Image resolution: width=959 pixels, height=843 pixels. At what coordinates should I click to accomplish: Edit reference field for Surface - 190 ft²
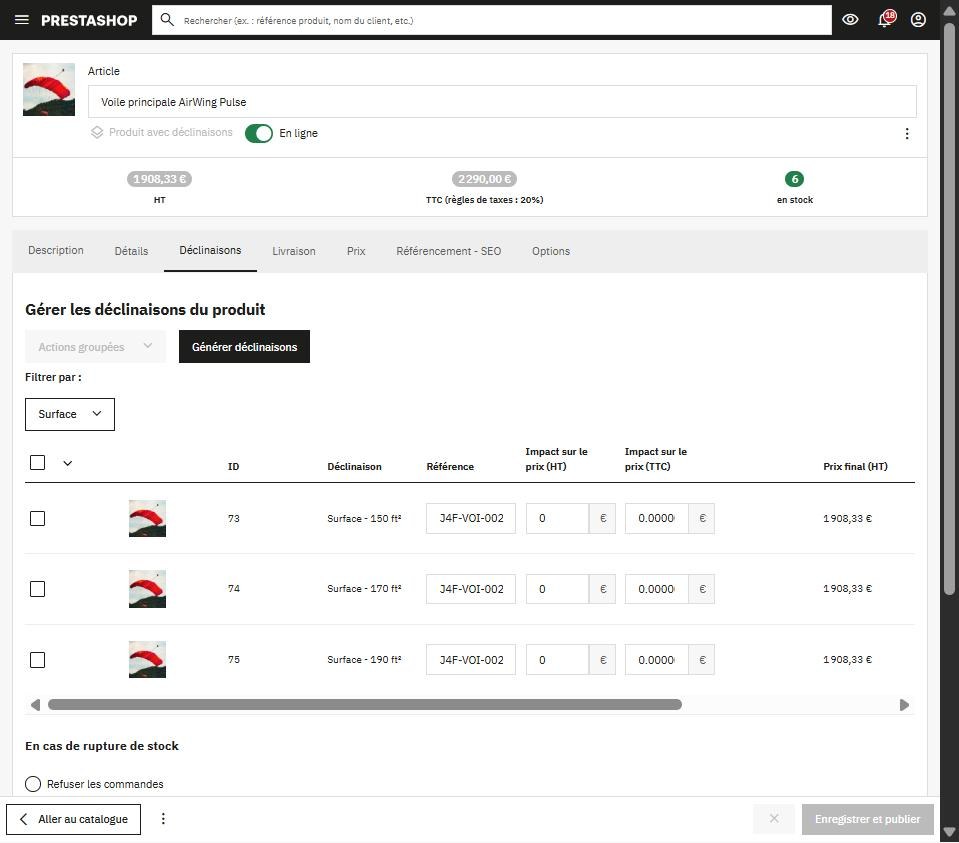(x=471, y=660)
